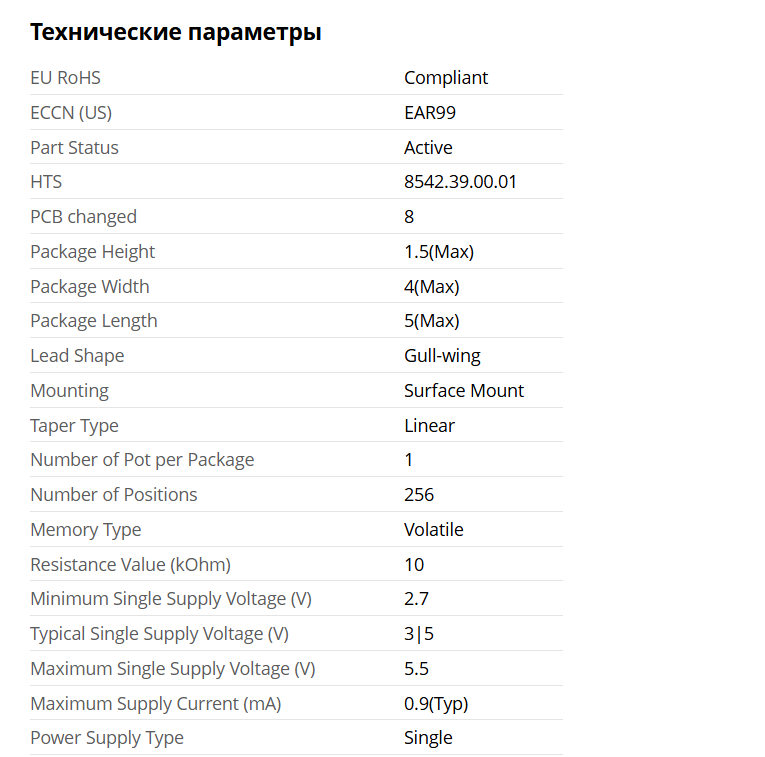Screen dimensions: 765x757
Task: Click the Package Length value 5(Max)
Action: [432, 321]
